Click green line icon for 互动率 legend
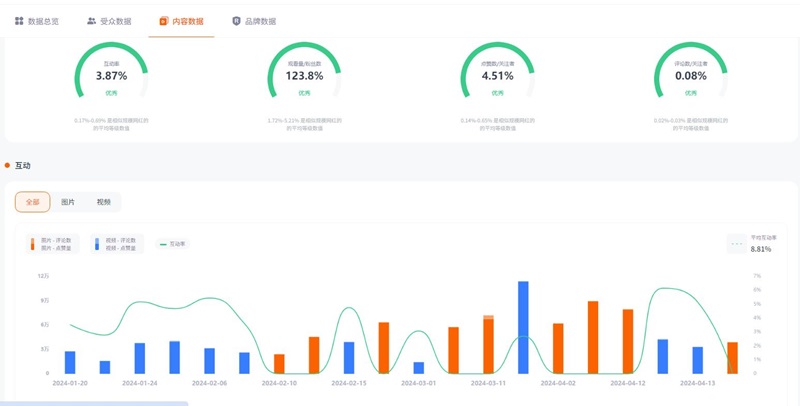The image size is (800, 406). coord(163,243)
